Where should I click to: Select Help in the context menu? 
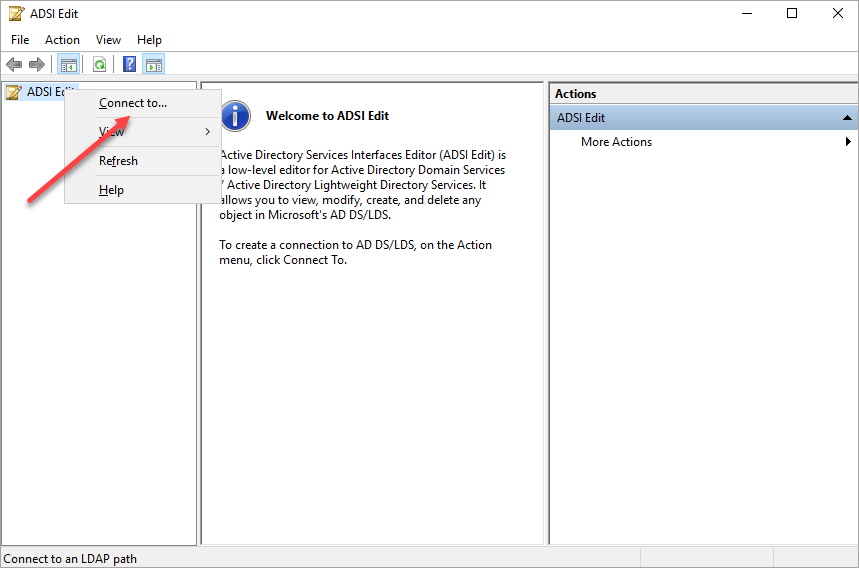pos(143,190)
